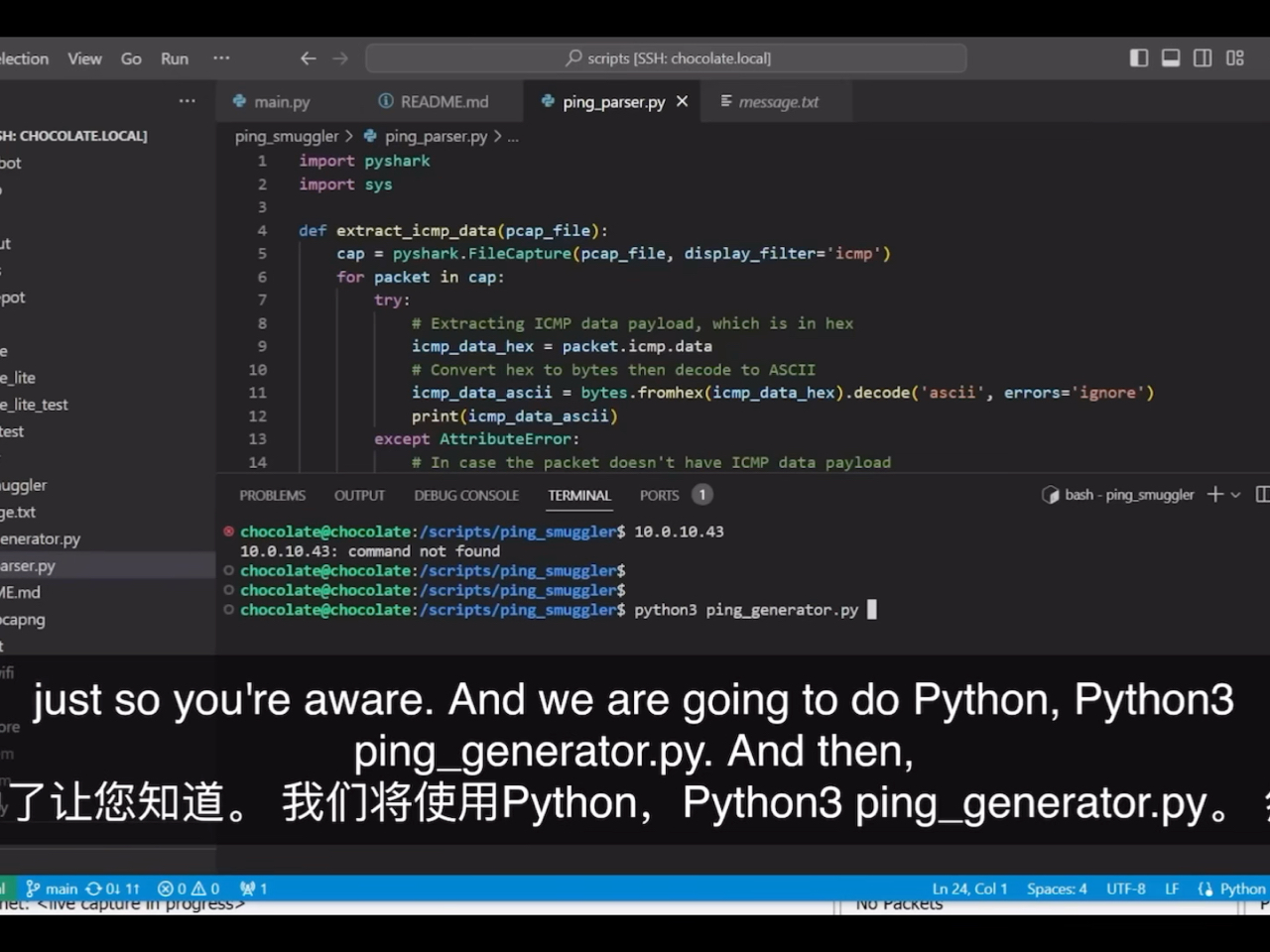Click the failed command red decoration in terminal
Image resolution: width=1270 pixels, height=952 pixels.
(x=229, y=532)
